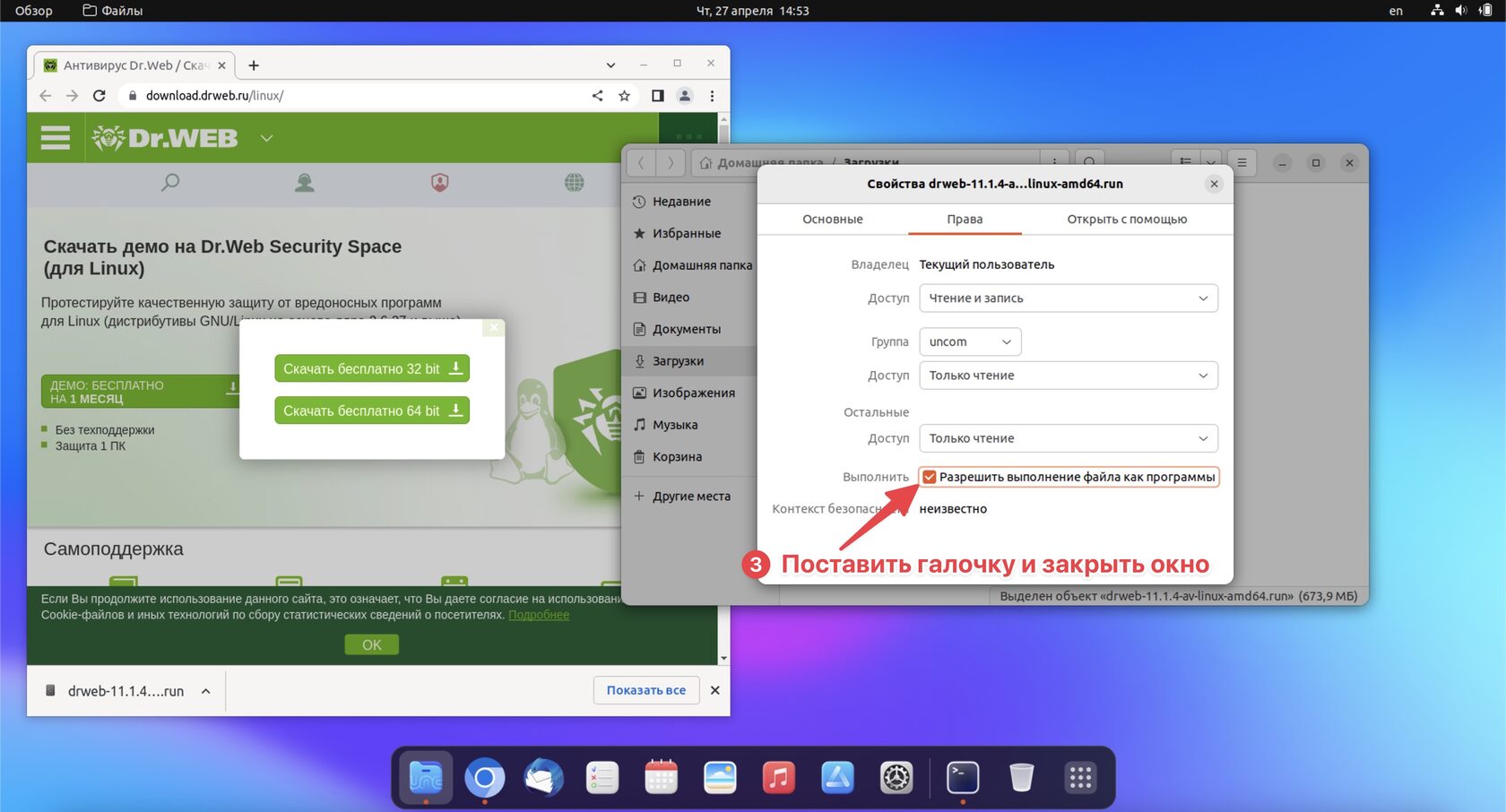
Task: Bookmark page with the star icon
Action: [624, 96]
